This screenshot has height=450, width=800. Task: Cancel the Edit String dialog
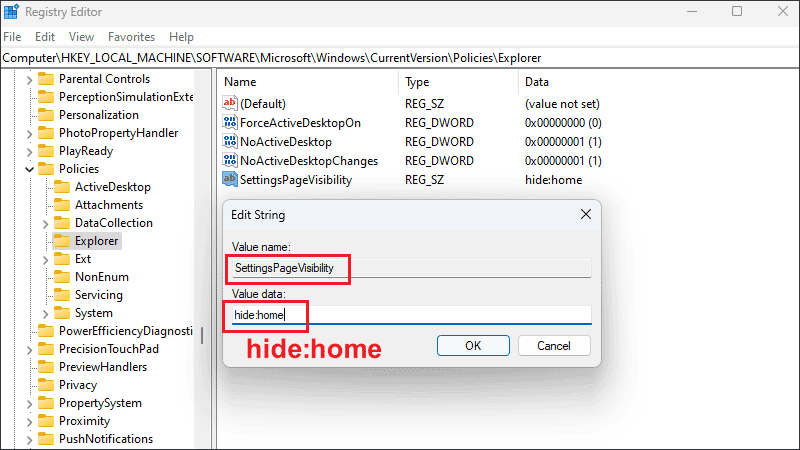click(554, 345)
